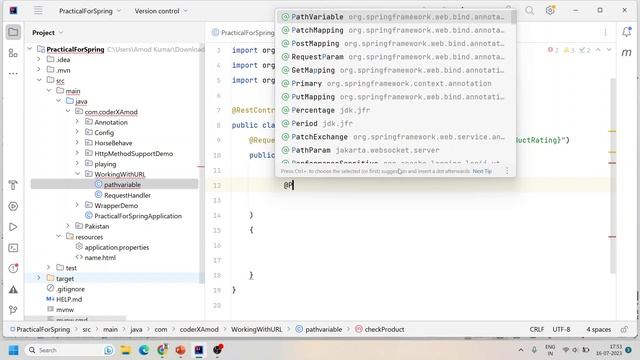This screenshot has width=640, height=360.
Task: Click the Windows taskbar Search box
Action: (x=69, y=350)
